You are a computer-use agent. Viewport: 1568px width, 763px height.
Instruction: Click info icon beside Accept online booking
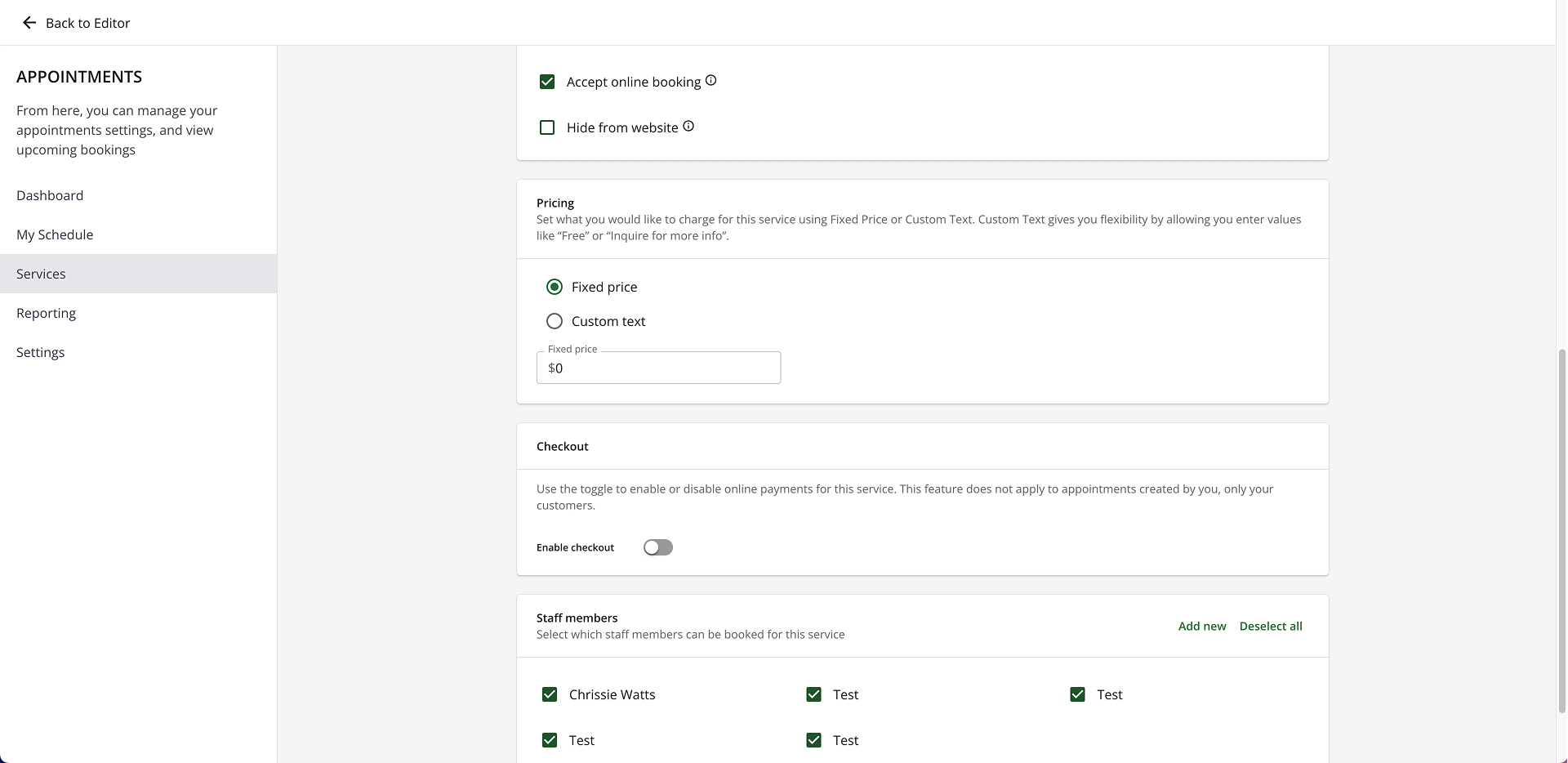(x=711, y=80)
